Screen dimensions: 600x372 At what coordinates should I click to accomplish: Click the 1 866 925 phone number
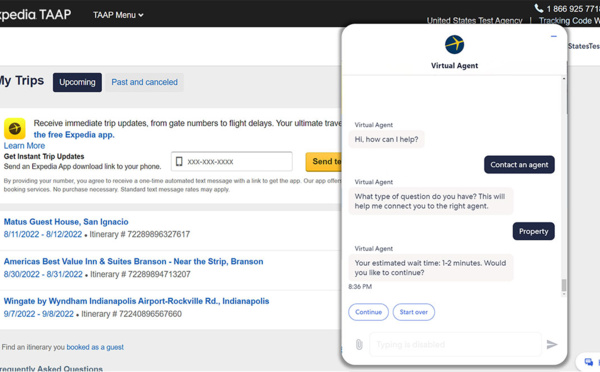[573, 8]
